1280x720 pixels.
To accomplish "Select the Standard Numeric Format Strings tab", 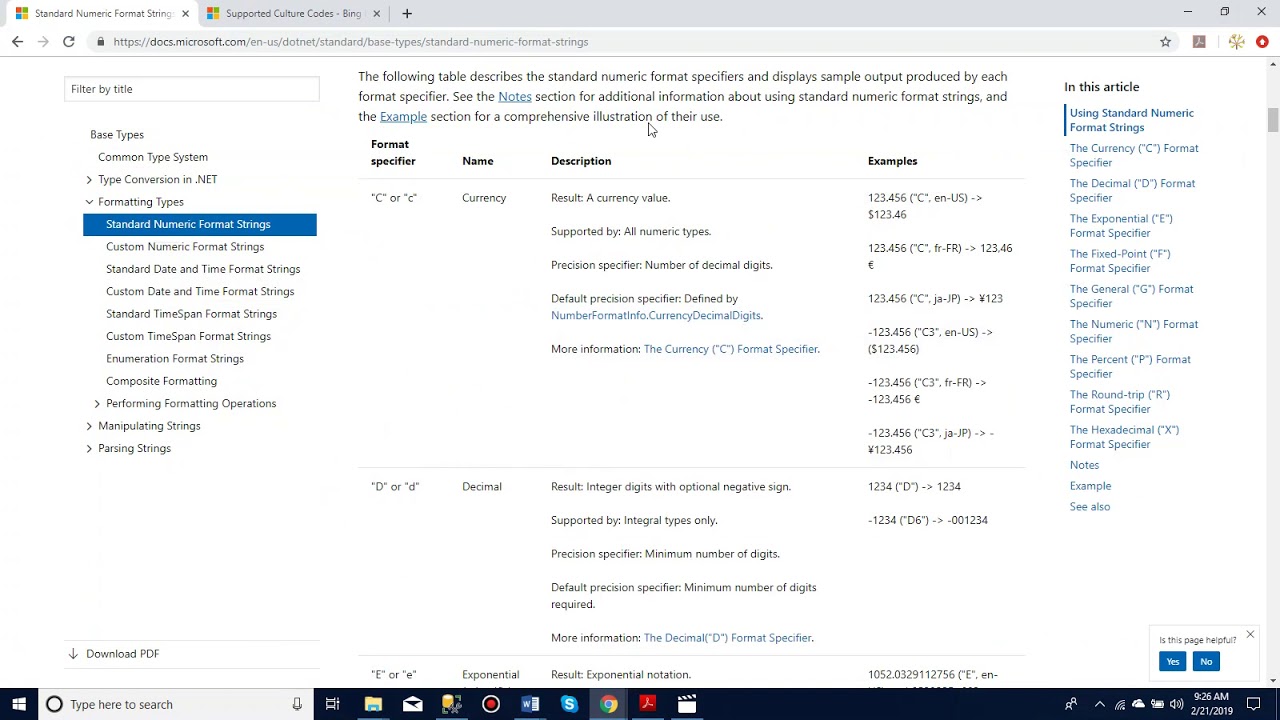I will click(102, 14).
